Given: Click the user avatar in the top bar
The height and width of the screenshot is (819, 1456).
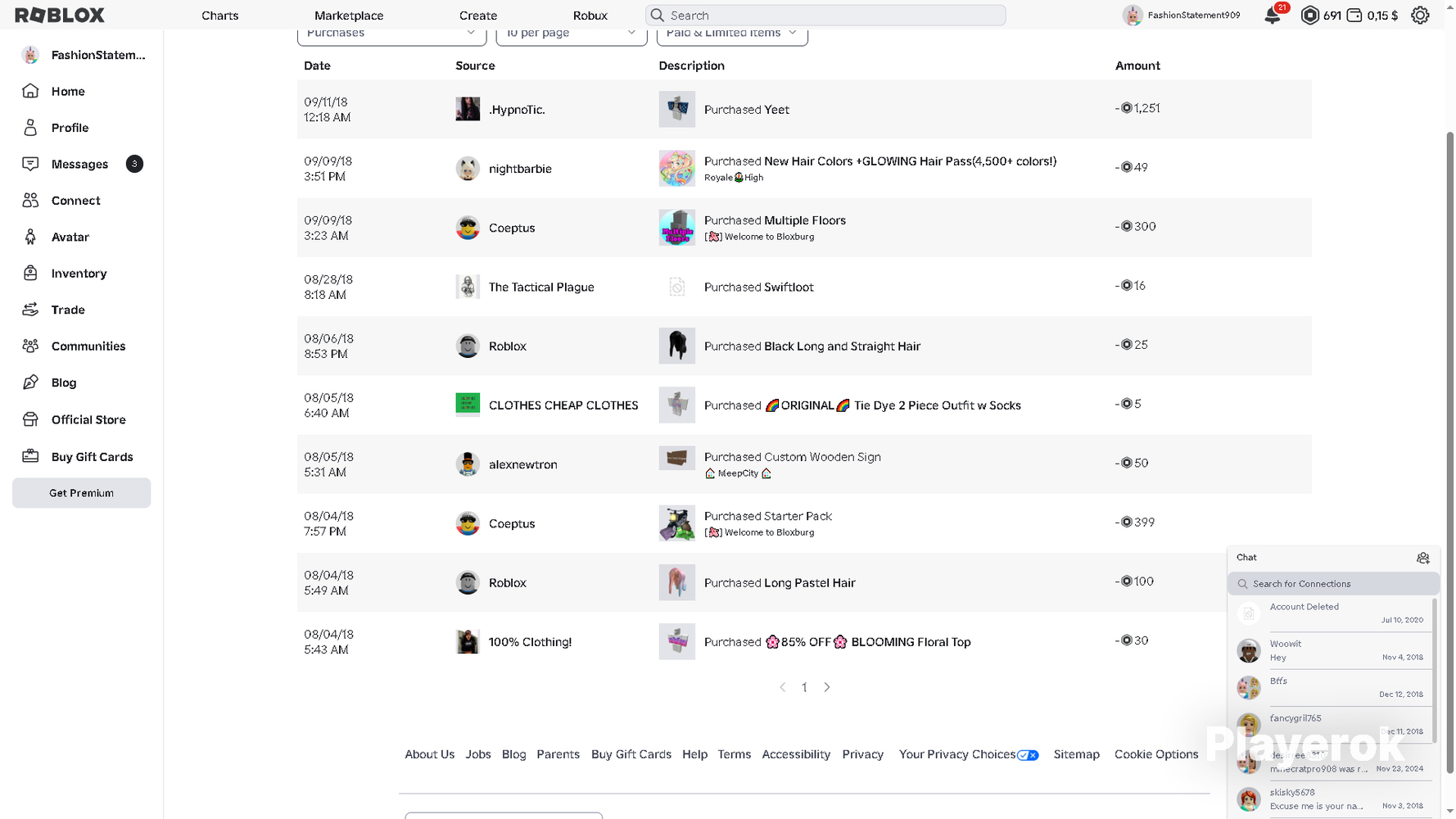Looking at the screenshot, I should (1133, 15).
